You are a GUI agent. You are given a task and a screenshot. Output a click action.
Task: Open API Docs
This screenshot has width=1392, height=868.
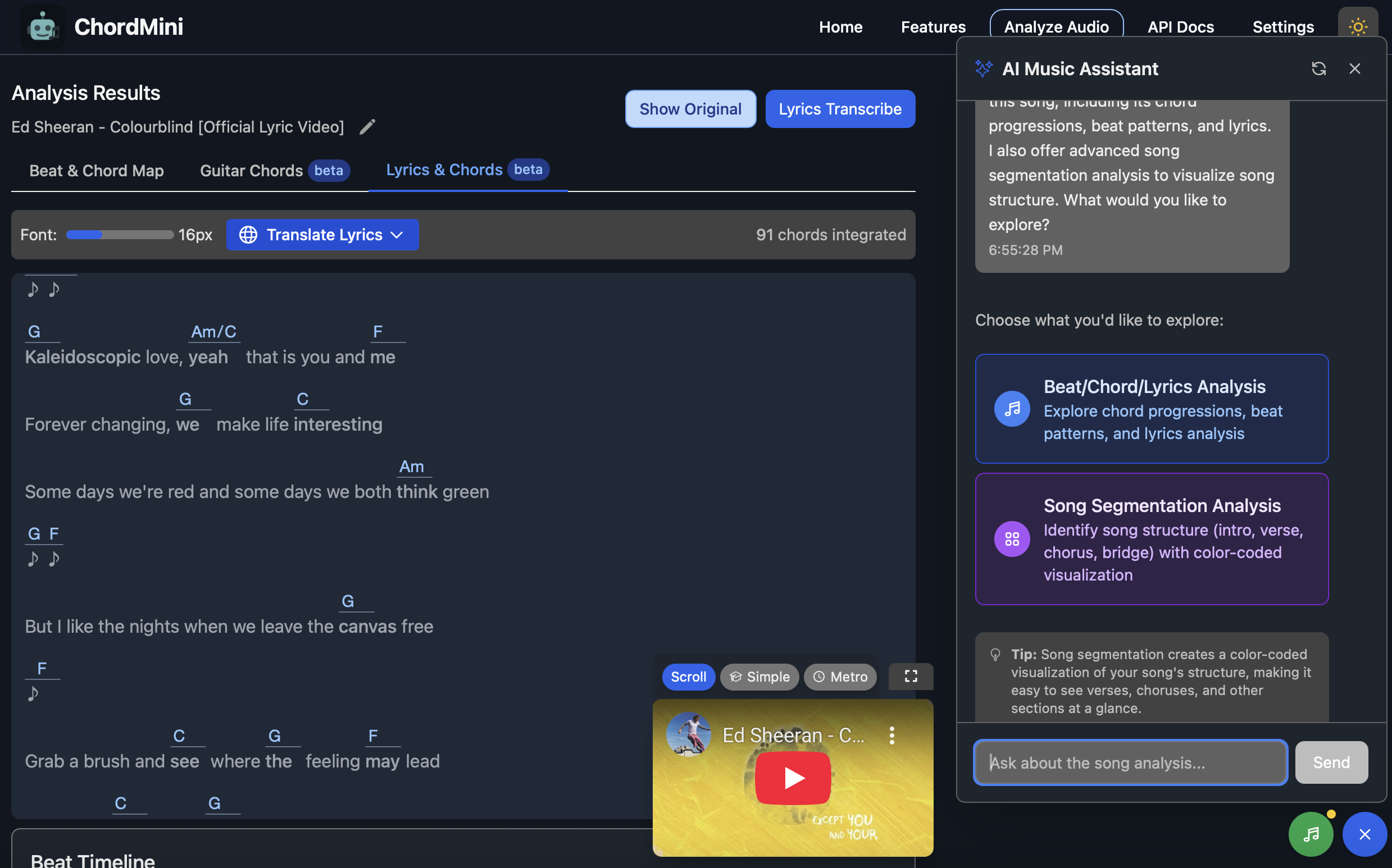[x=1181, y=27]
